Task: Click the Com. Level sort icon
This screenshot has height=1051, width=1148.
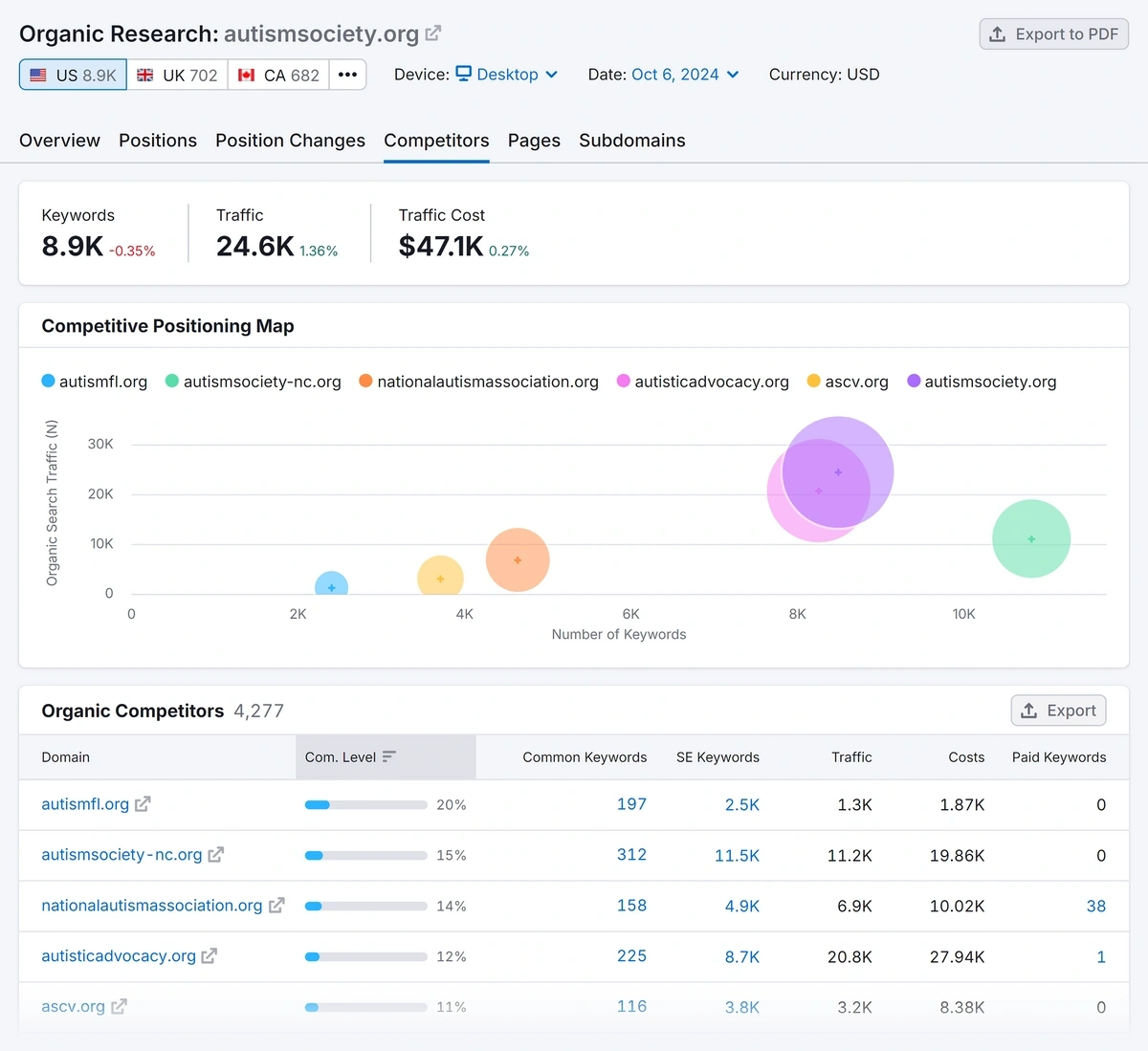Action: coord(388,756)
